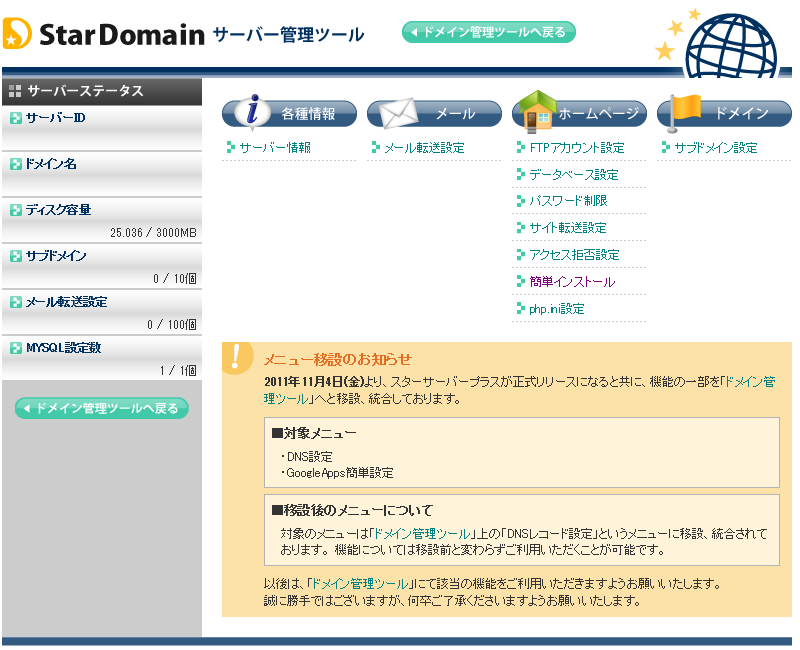
Task: Click the green plus icon beside サーバーID
Action: tap(16, 118)
